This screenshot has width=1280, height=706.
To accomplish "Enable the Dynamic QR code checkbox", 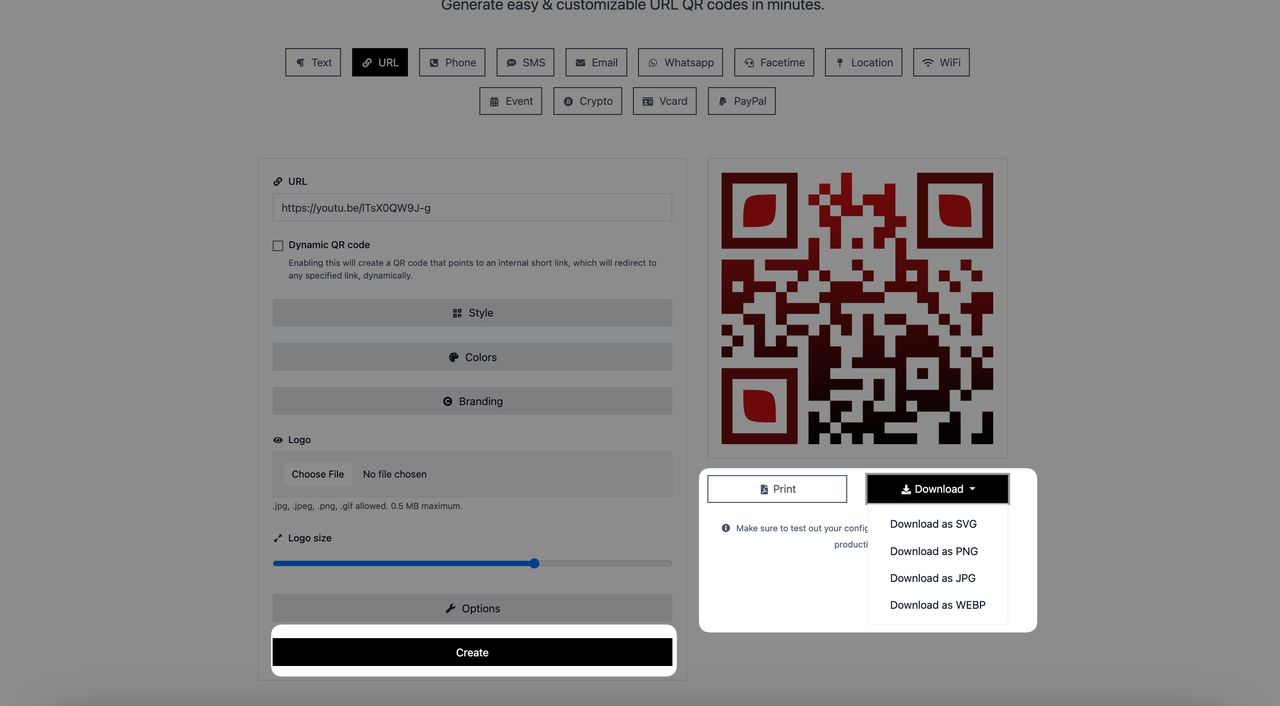I will pyautogui.click(x=278, y=245).
